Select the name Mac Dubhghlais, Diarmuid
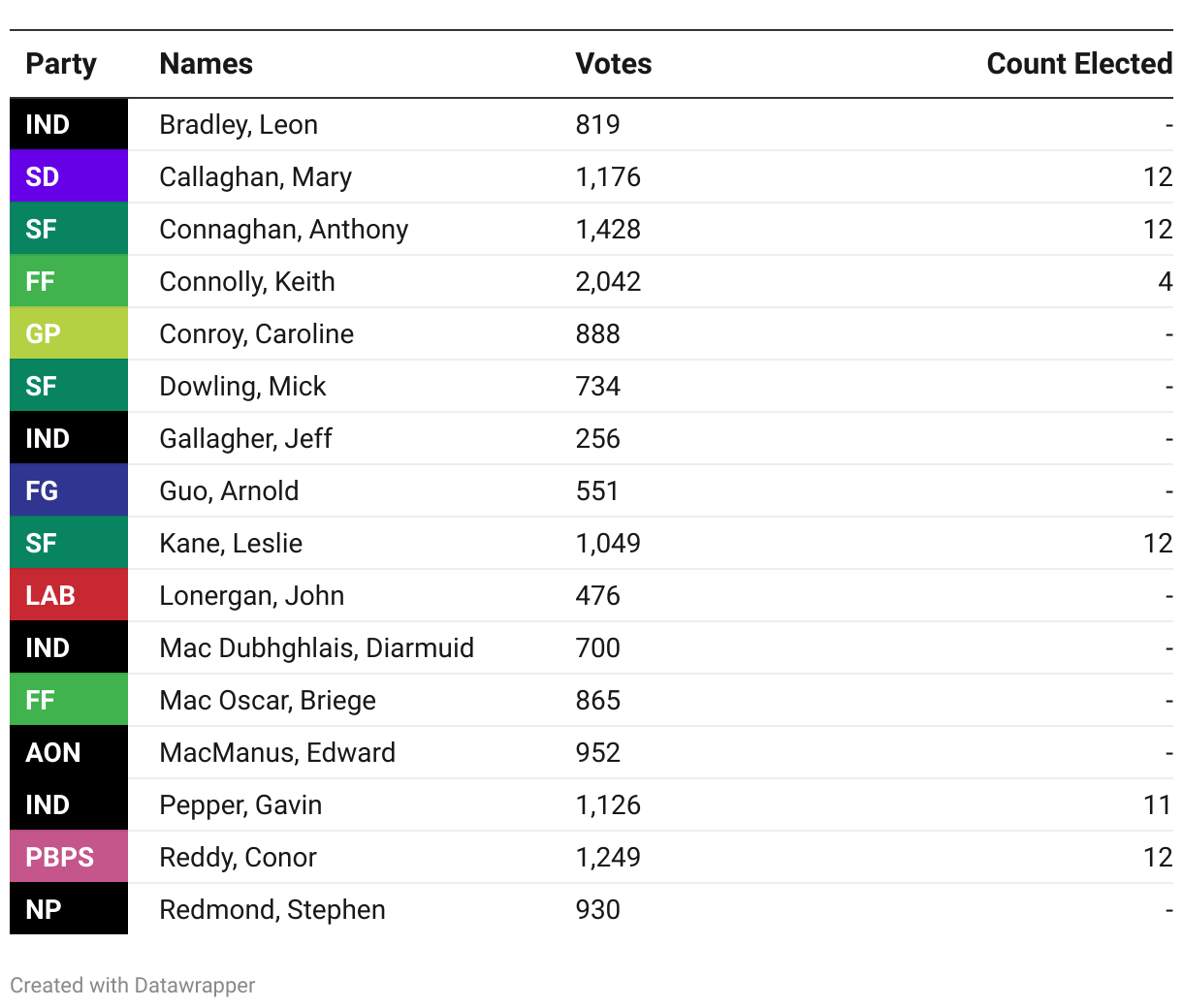The image size is (1183, 1008). (x=316, y=647)
